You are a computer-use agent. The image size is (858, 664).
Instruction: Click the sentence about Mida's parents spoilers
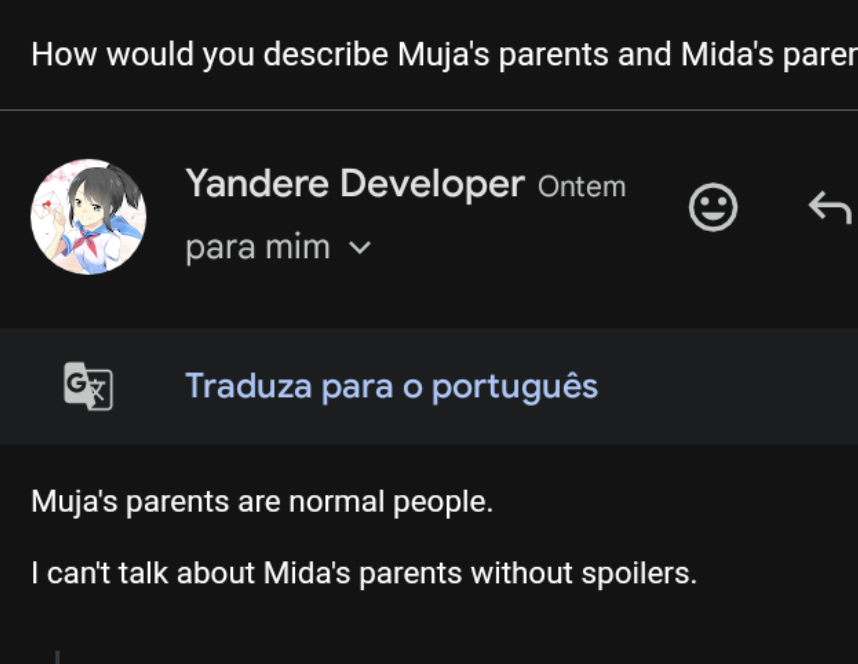coord(363,574)
